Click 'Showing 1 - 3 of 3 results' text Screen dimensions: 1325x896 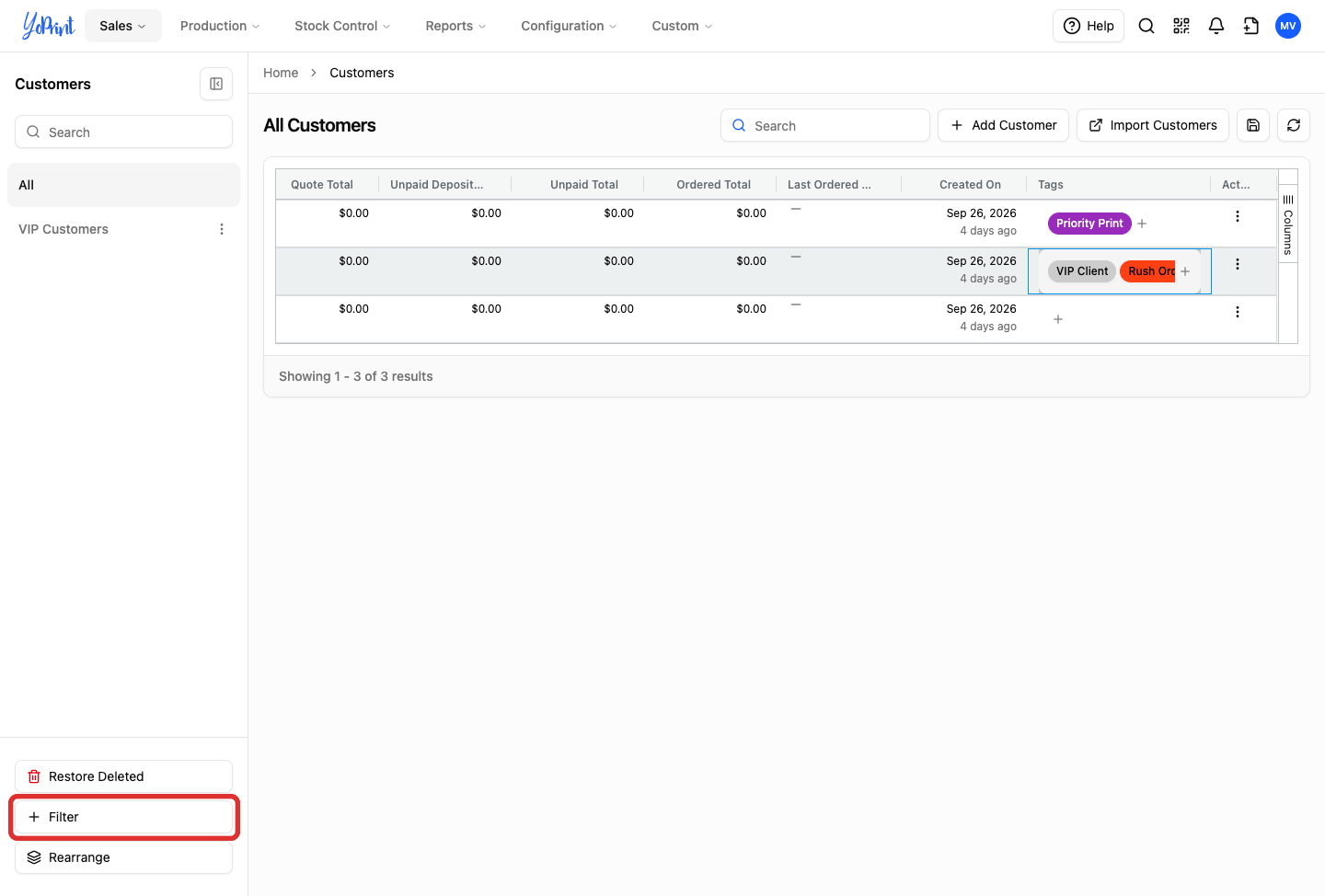coord(356,376)
